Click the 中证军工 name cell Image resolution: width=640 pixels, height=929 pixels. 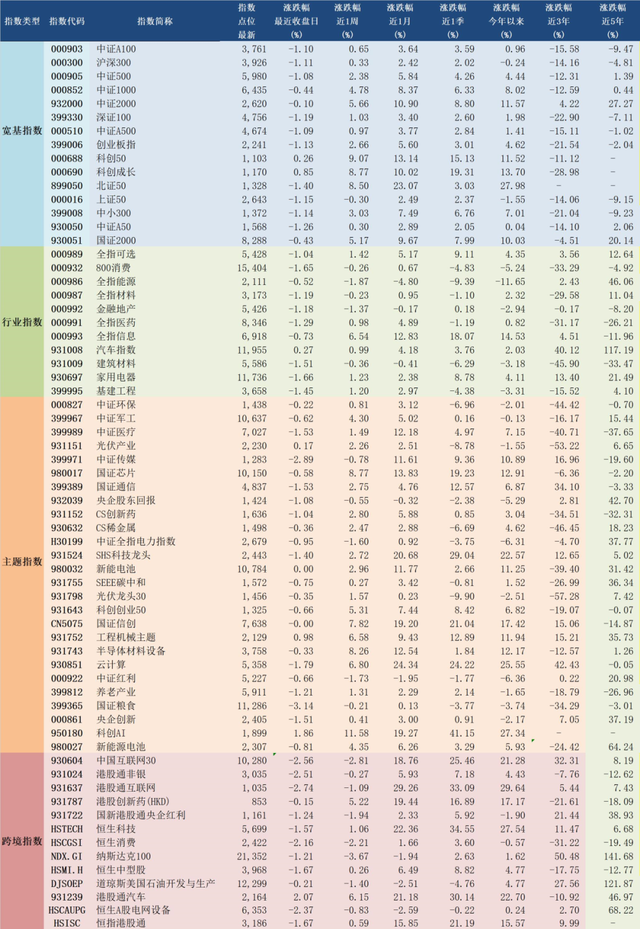click(x=116, y=418)
